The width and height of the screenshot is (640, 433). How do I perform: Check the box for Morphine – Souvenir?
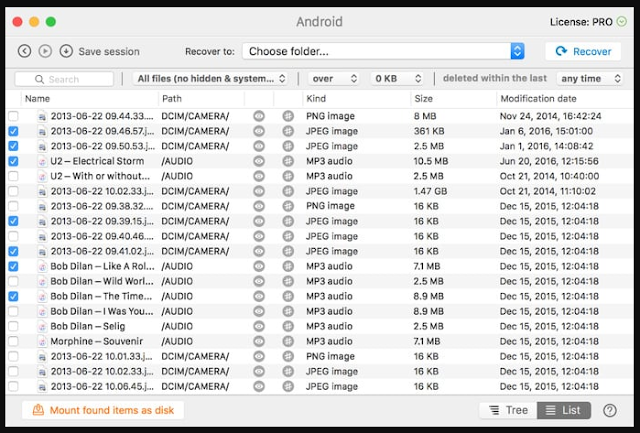pyautogui.click(x=13, y=341)
